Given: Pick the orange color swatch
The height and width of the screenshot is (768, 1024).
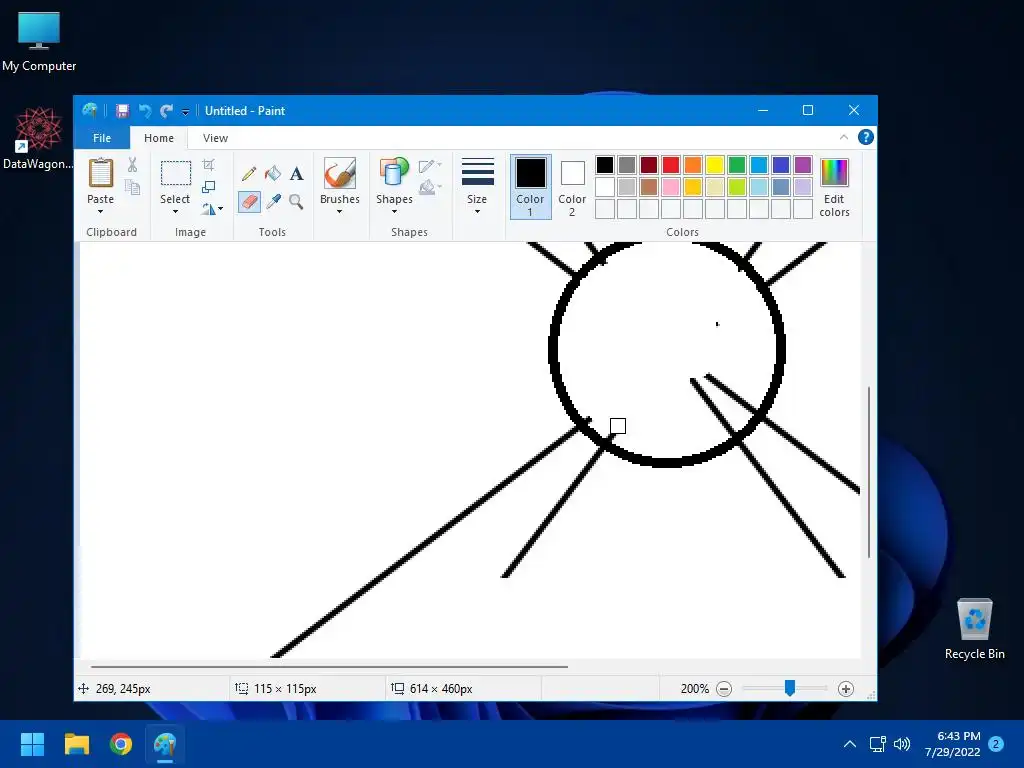Looking at the screenshot, I should click(x=693, y=165).
